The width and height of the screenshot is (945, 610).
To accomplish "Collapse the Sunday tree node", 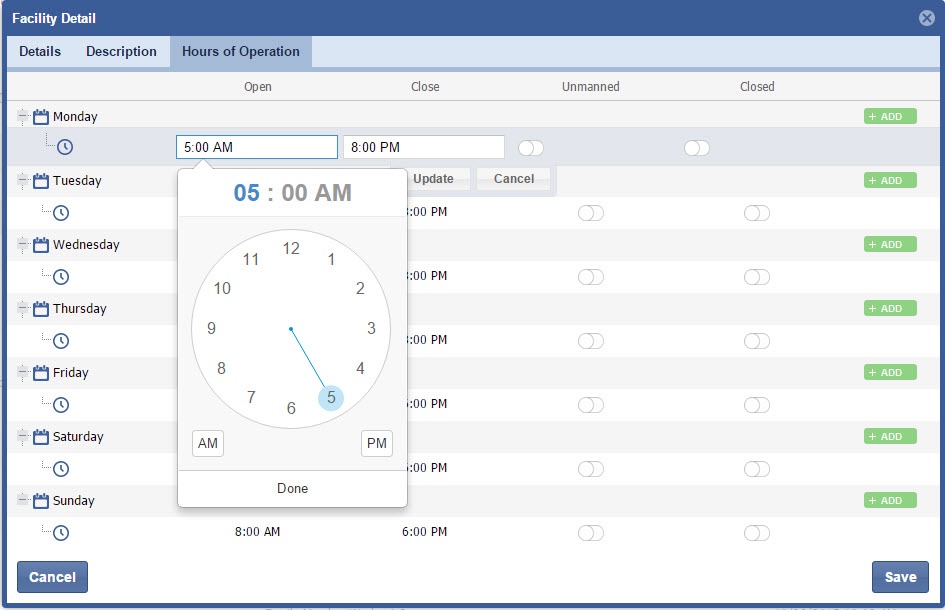I will tap(23, 501).
